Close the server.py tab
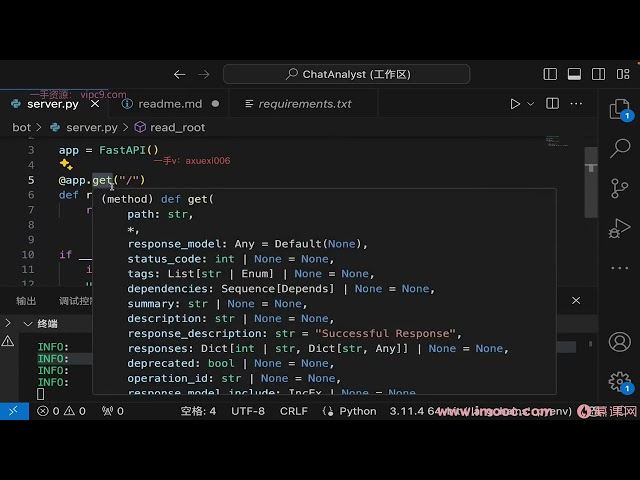This screenshot has height=480, width=640. click(x=95, y=104)
